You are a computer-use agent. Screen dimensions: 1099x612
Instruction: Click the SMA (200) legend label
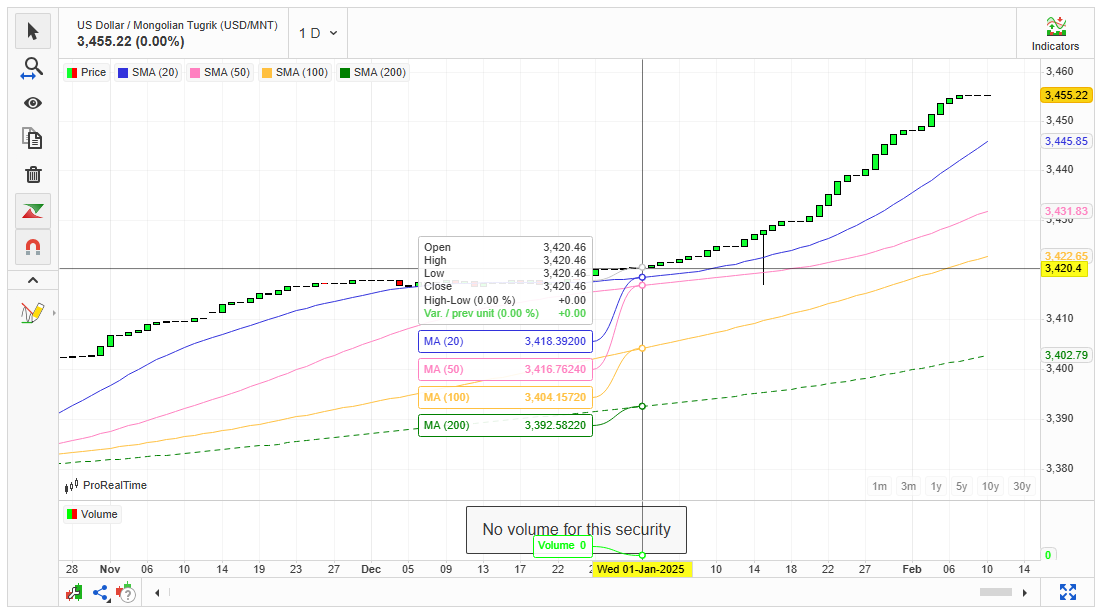pyautogui.click(x=372, y=72)
